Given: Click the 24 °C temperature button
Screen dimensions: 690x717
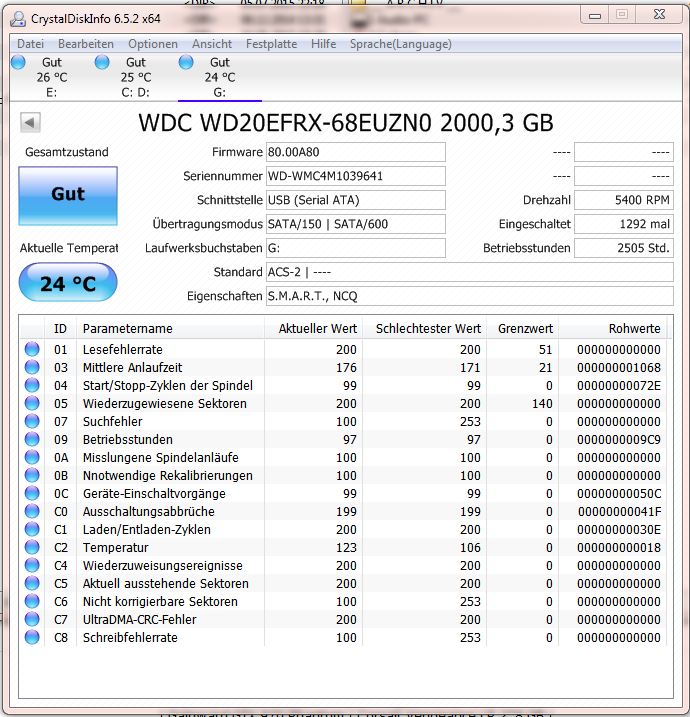Looking at the screenshot, I should coord(68,283).
